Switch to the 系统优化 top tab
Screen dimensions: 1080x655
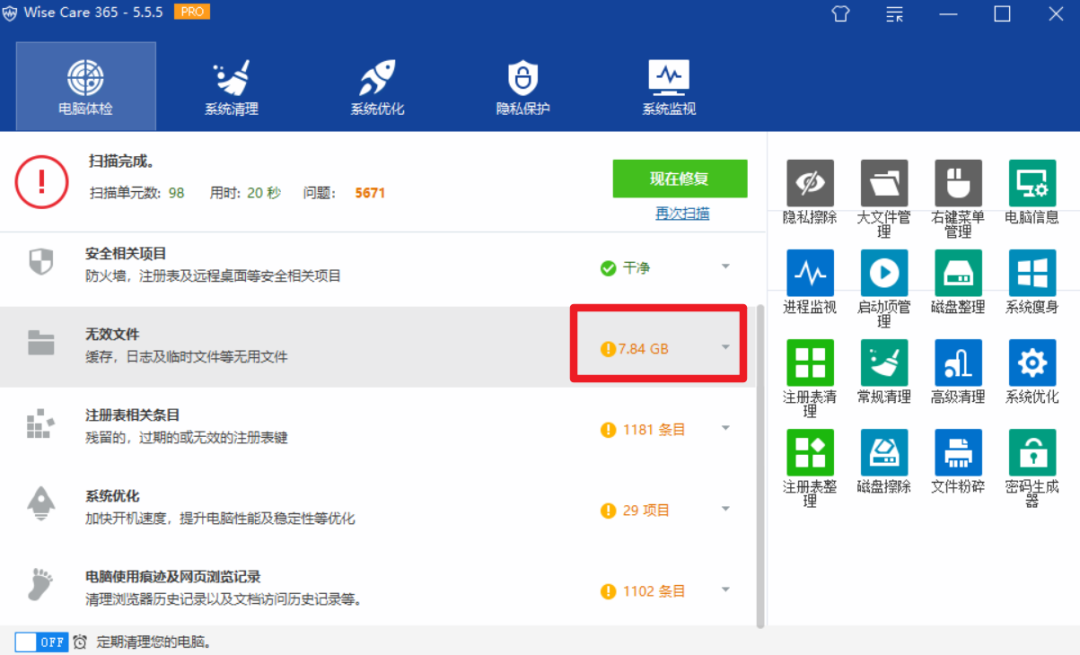tap(377, 86)
